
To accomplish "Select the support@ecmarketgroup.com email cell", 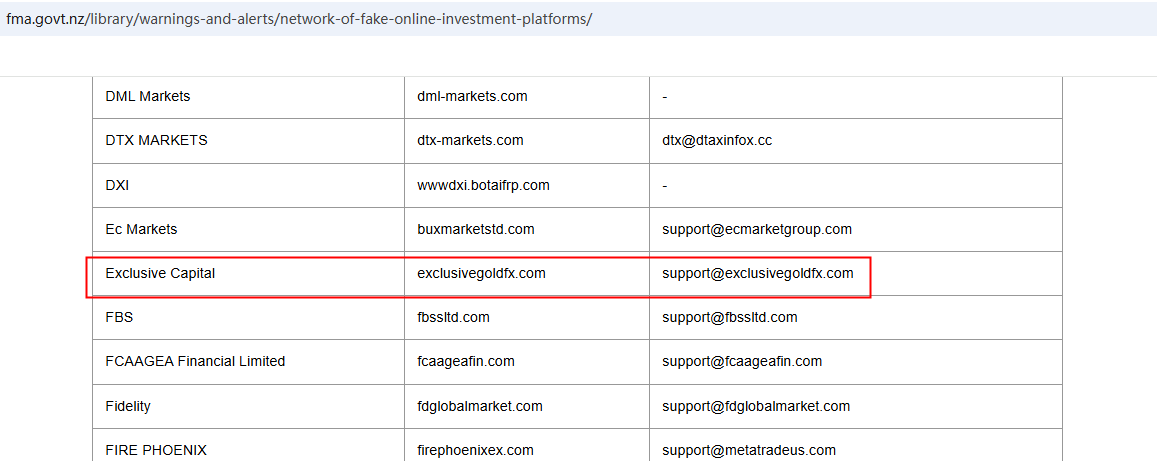I will coord(856,229).
